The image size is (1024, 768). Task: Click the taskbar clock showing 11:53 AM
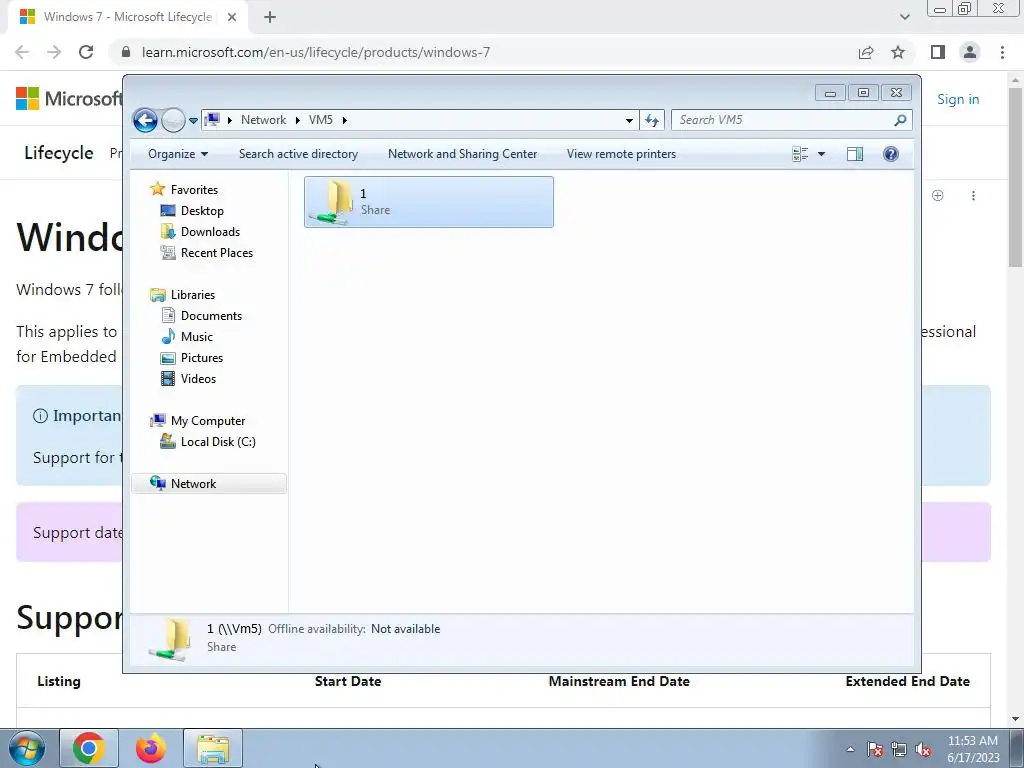pos(973,749)
